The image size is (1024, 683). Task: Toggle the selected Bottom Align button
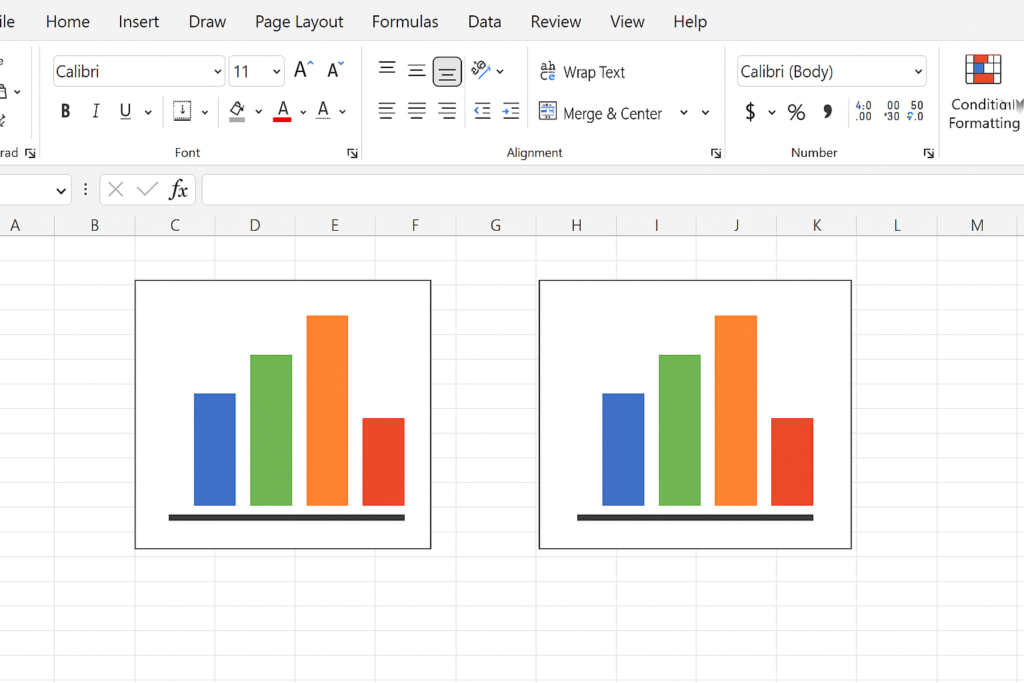point(447,72)
